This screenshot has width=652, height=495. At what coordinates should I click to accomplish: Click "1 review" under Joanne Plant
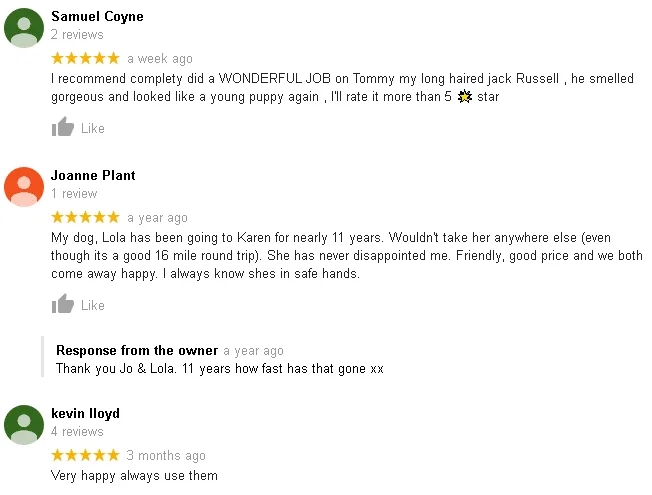[74, 194]
